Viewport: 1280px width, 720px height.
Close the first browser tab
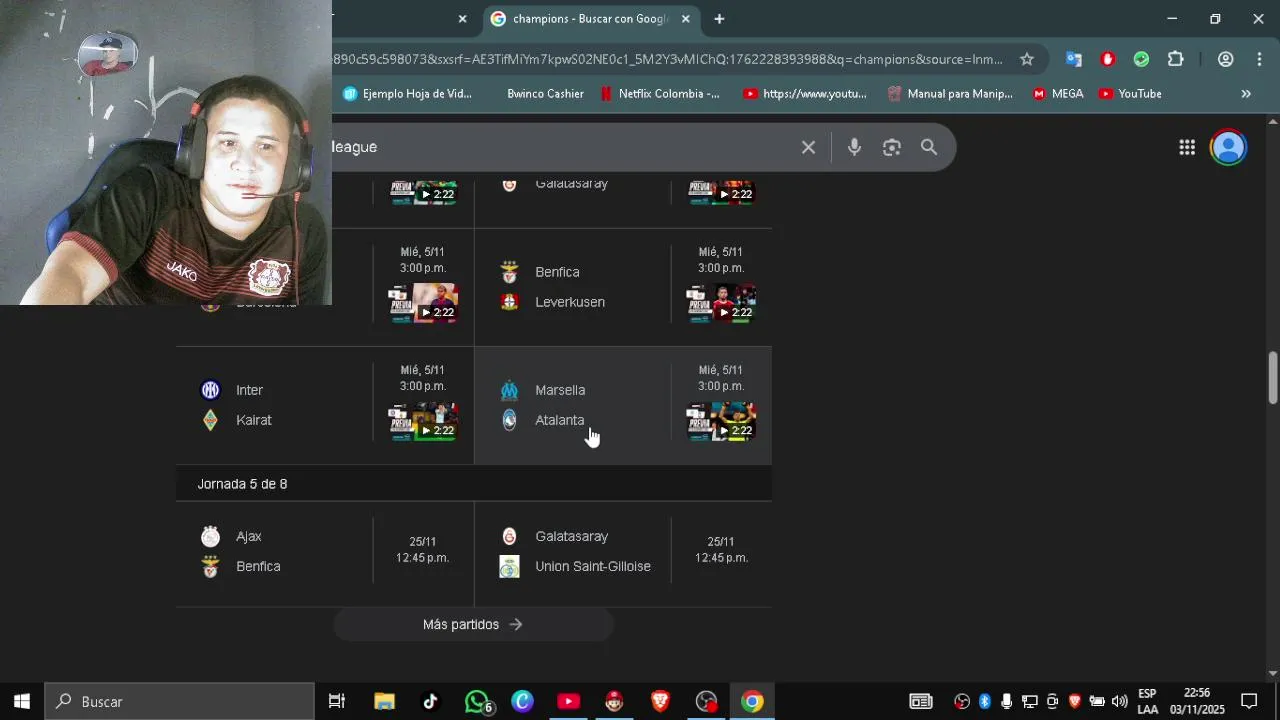click(462, 19)
